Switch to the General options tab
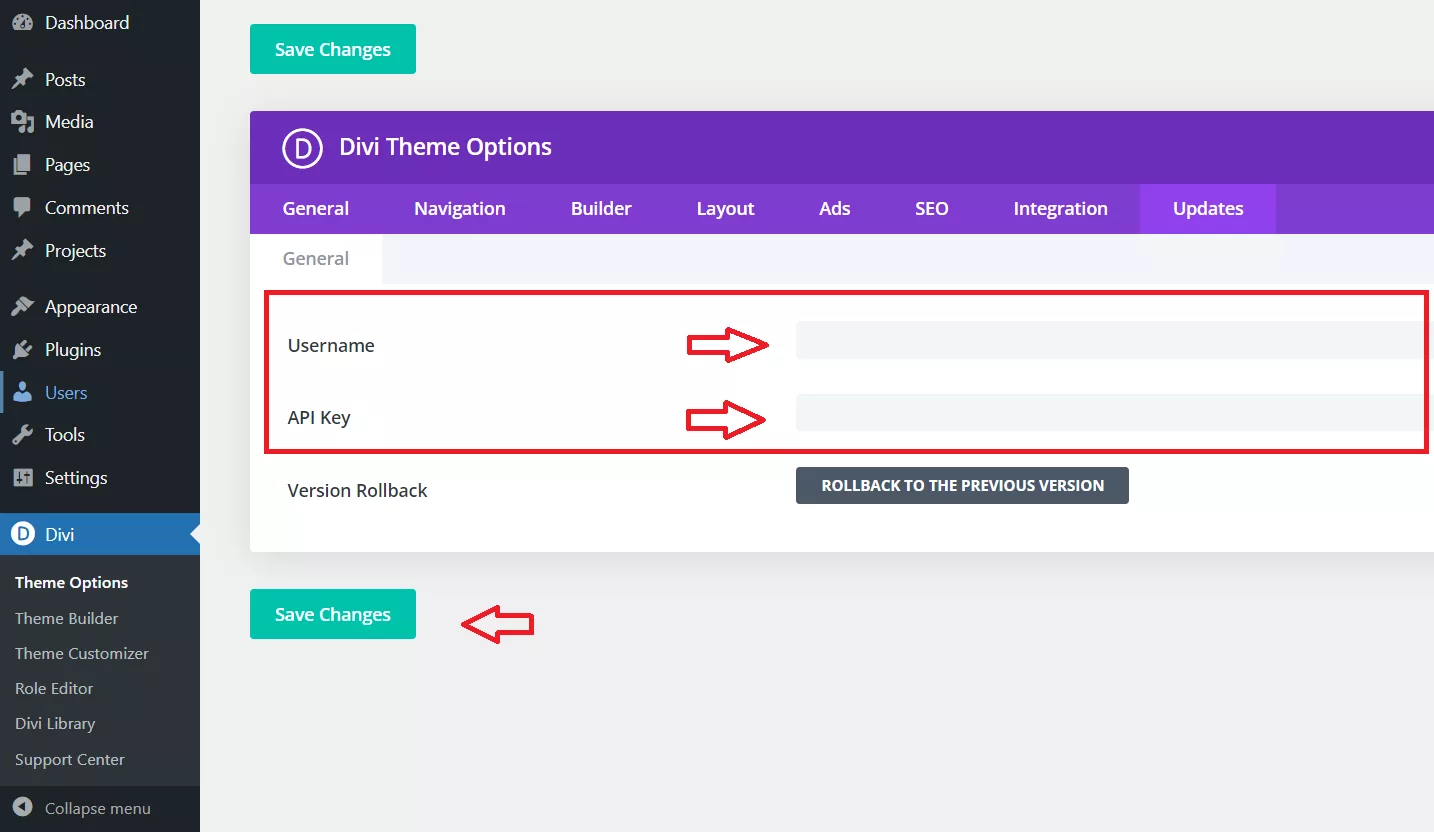The image size is (1434, 832). point(316,209)
